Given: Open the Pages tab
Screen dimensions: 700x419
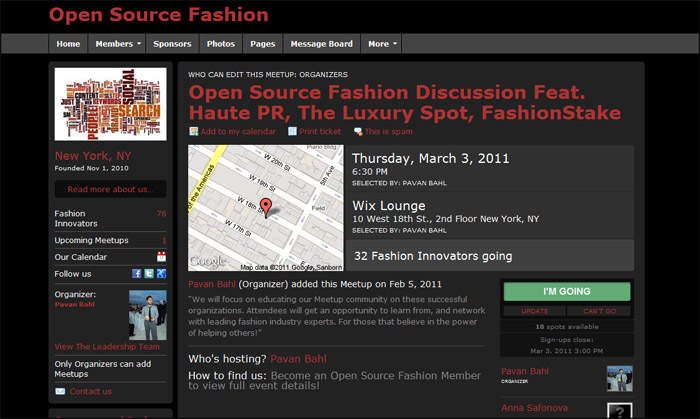Looking at the screenshot, I should (x=262, y=44).
